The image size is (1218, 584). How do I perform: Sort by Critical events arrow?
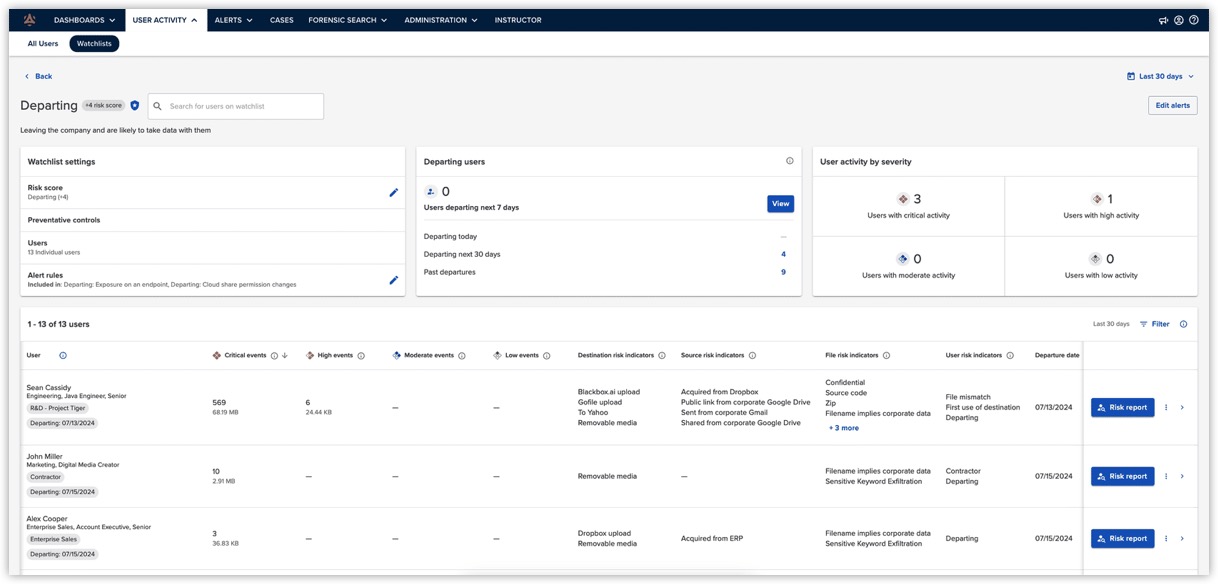click(x=285, y=356)
